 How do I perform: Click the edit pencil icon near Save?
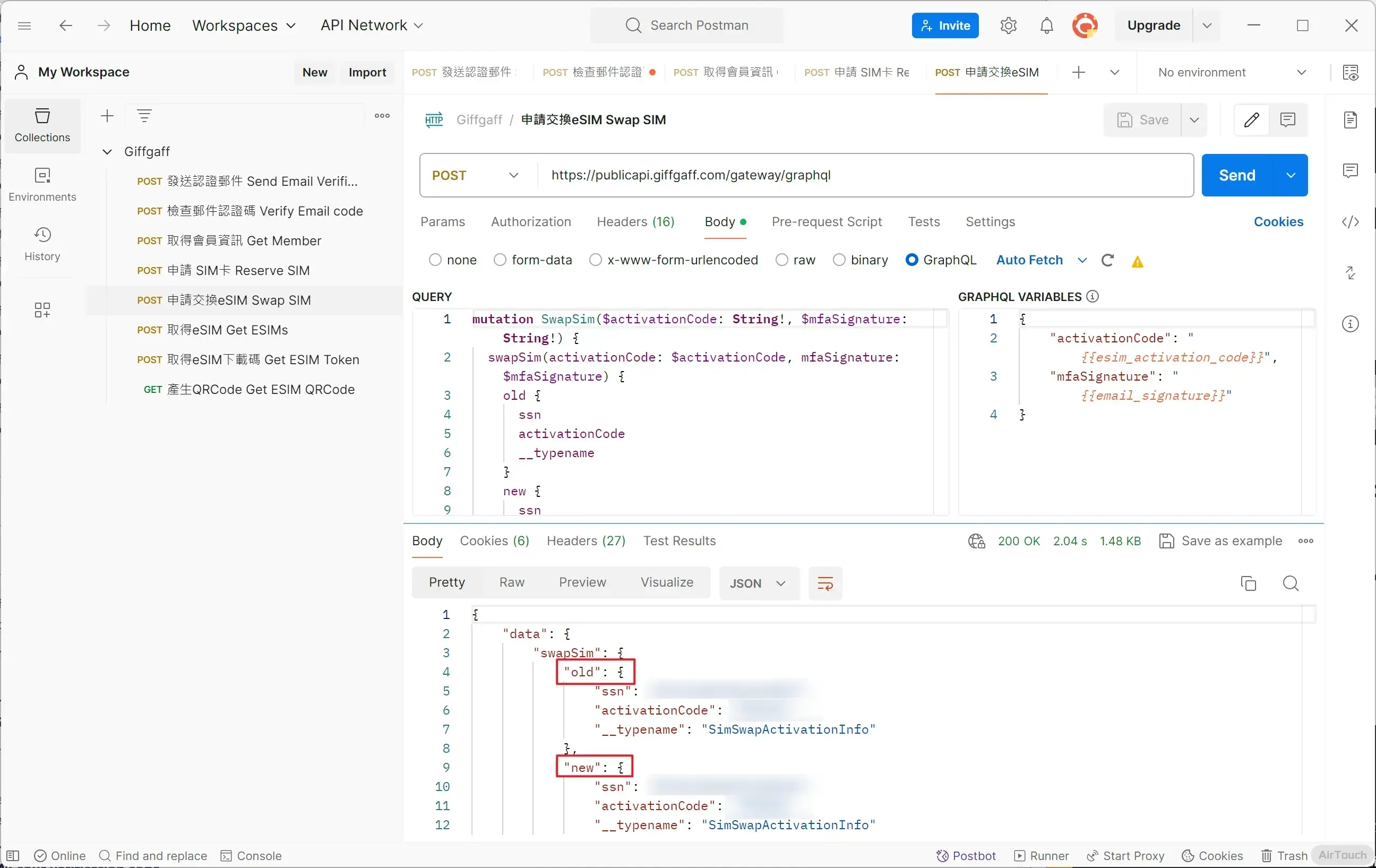1251,120
